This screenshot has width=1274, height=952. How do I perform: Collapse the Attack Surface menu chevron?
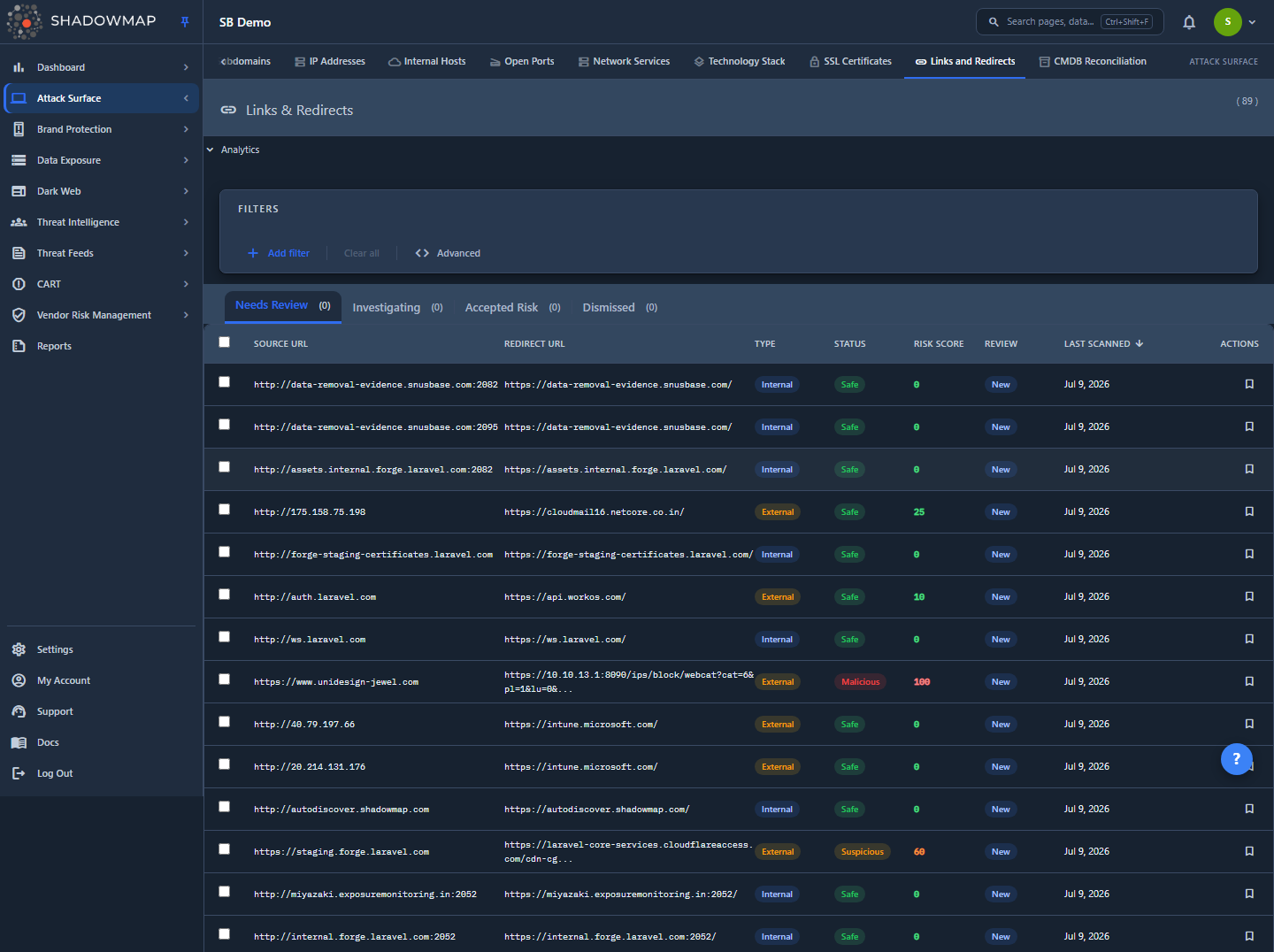[186, 98]
